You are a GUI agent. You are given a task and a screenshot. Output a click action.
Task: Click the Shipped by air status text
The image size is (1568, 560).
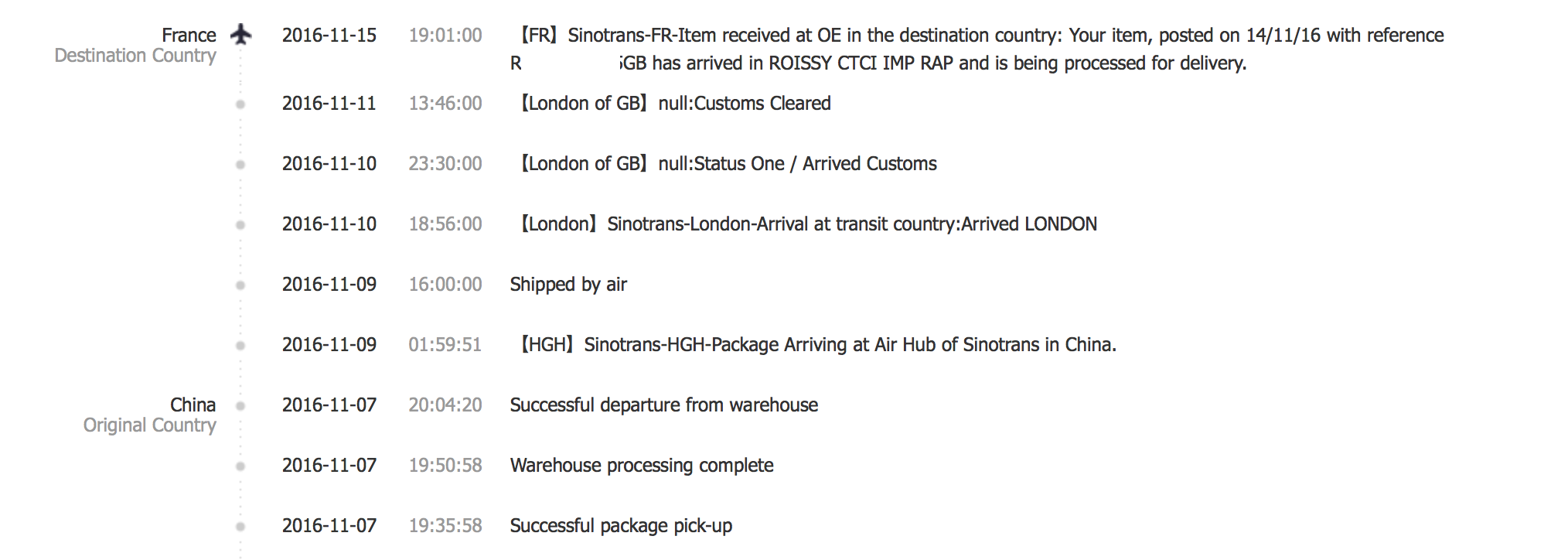(x=568, y=285)
